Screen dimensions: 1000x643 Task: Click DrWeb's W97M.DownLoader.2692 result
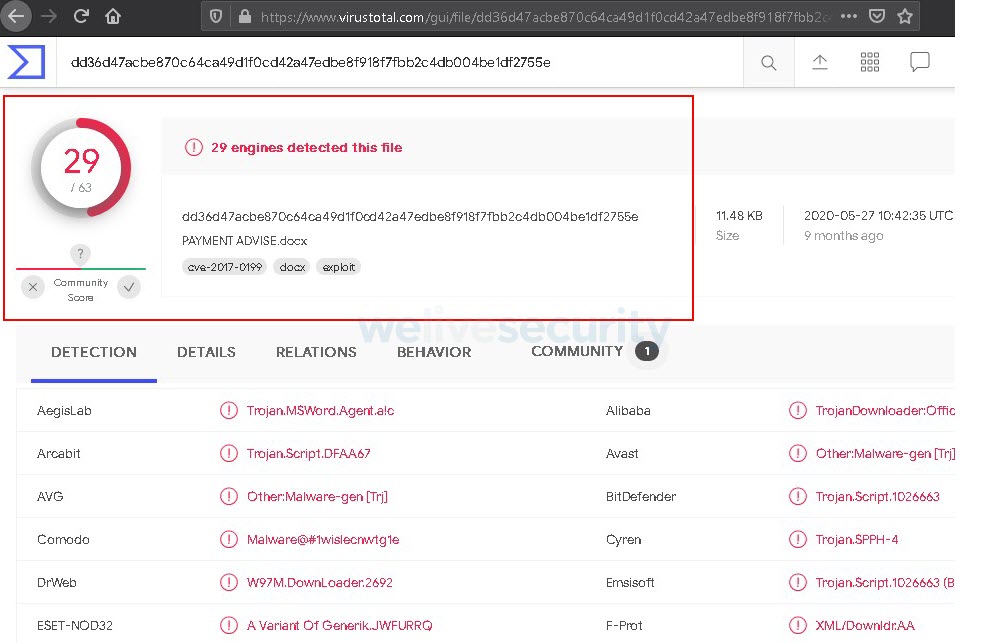tap(320, 582)
